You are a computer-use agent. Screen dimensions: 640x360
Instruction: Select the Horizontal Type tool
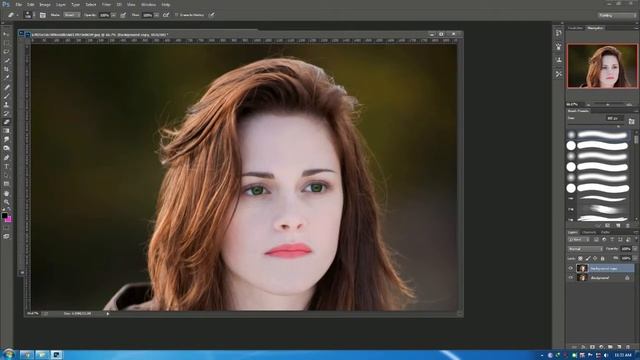[6, 166]
